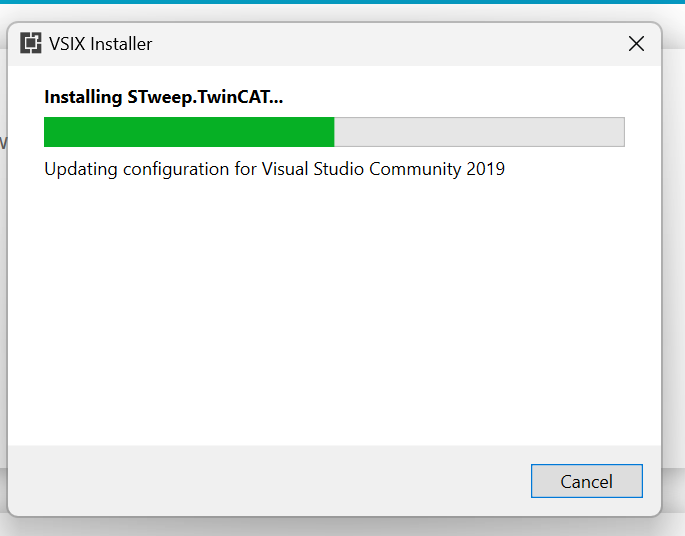Click the green filled part of progress bar
Screen dimensions: 685x536
pos(189,132)
